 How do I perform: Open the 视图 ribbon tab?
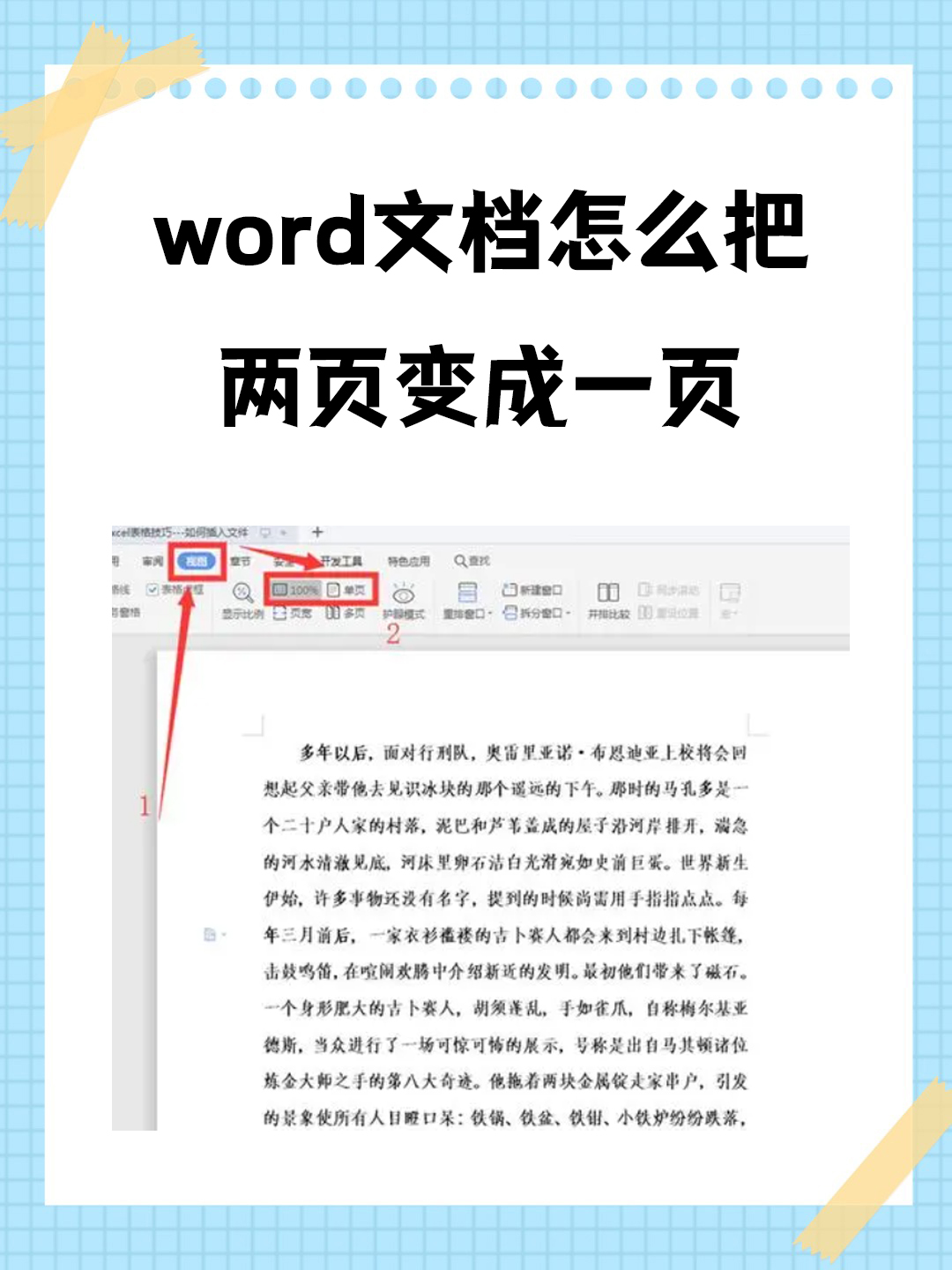coord(196,561)
